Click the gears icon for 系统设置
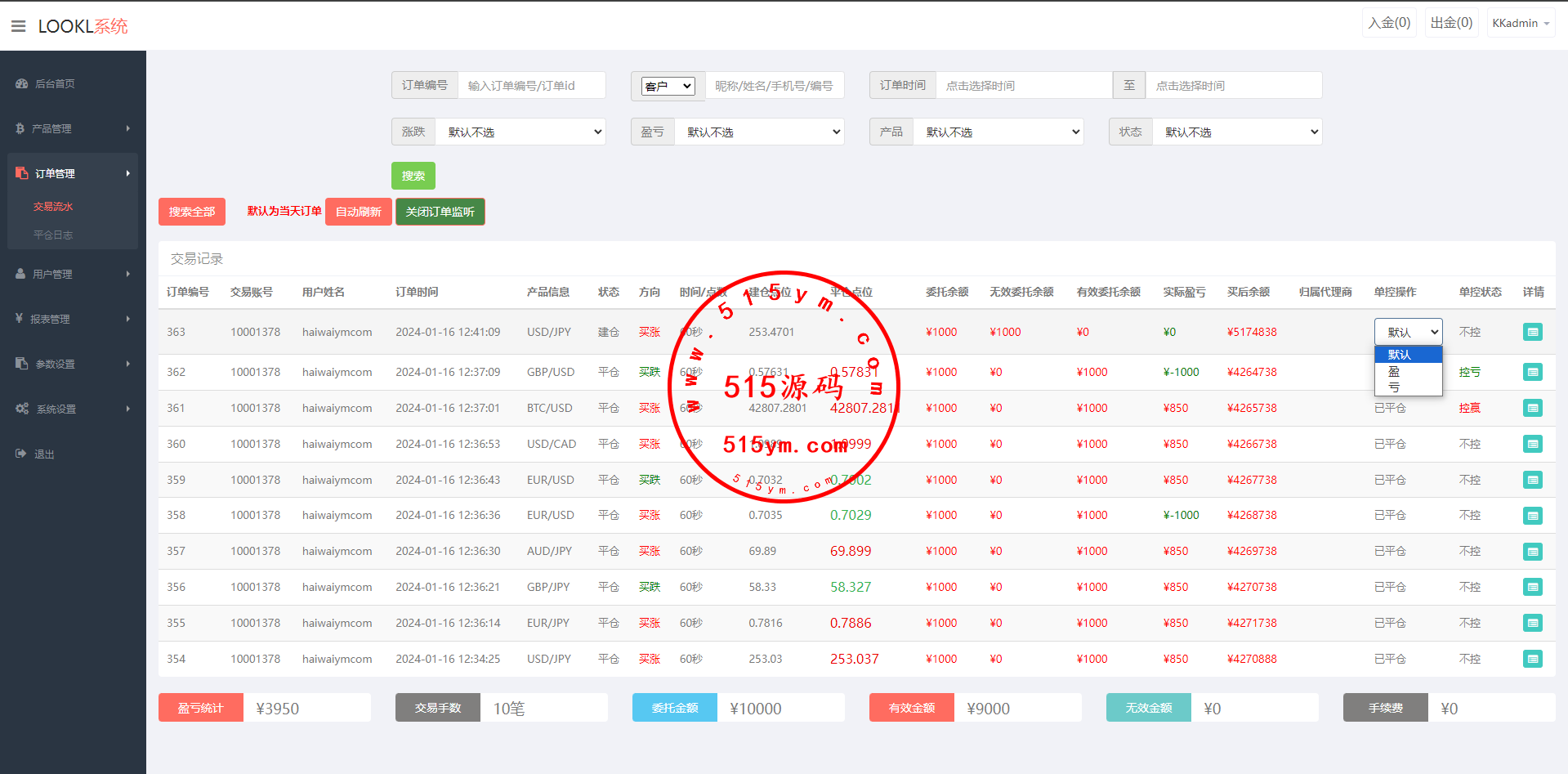 pos(22,409)
